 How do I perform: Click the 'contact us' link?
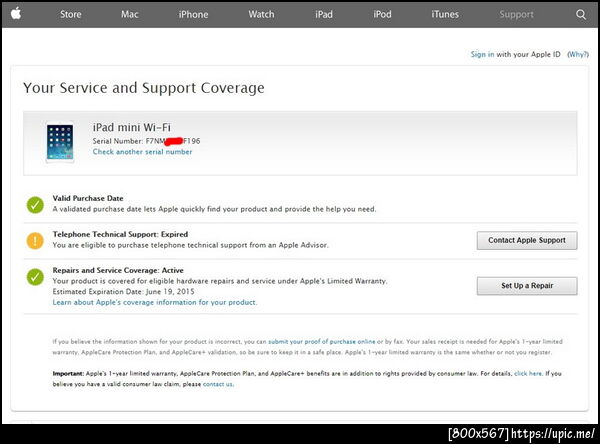click(218, 384)
